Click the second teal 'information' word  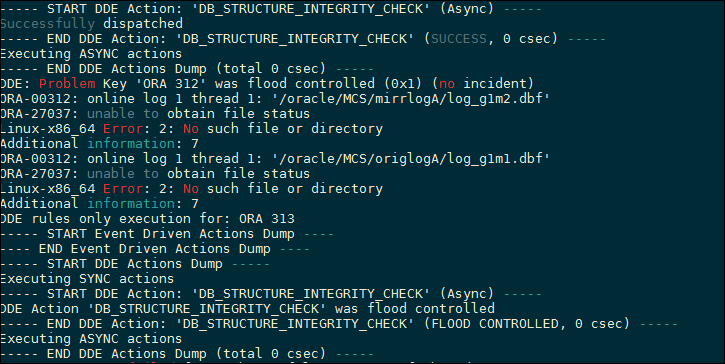[x=131, y=204]
